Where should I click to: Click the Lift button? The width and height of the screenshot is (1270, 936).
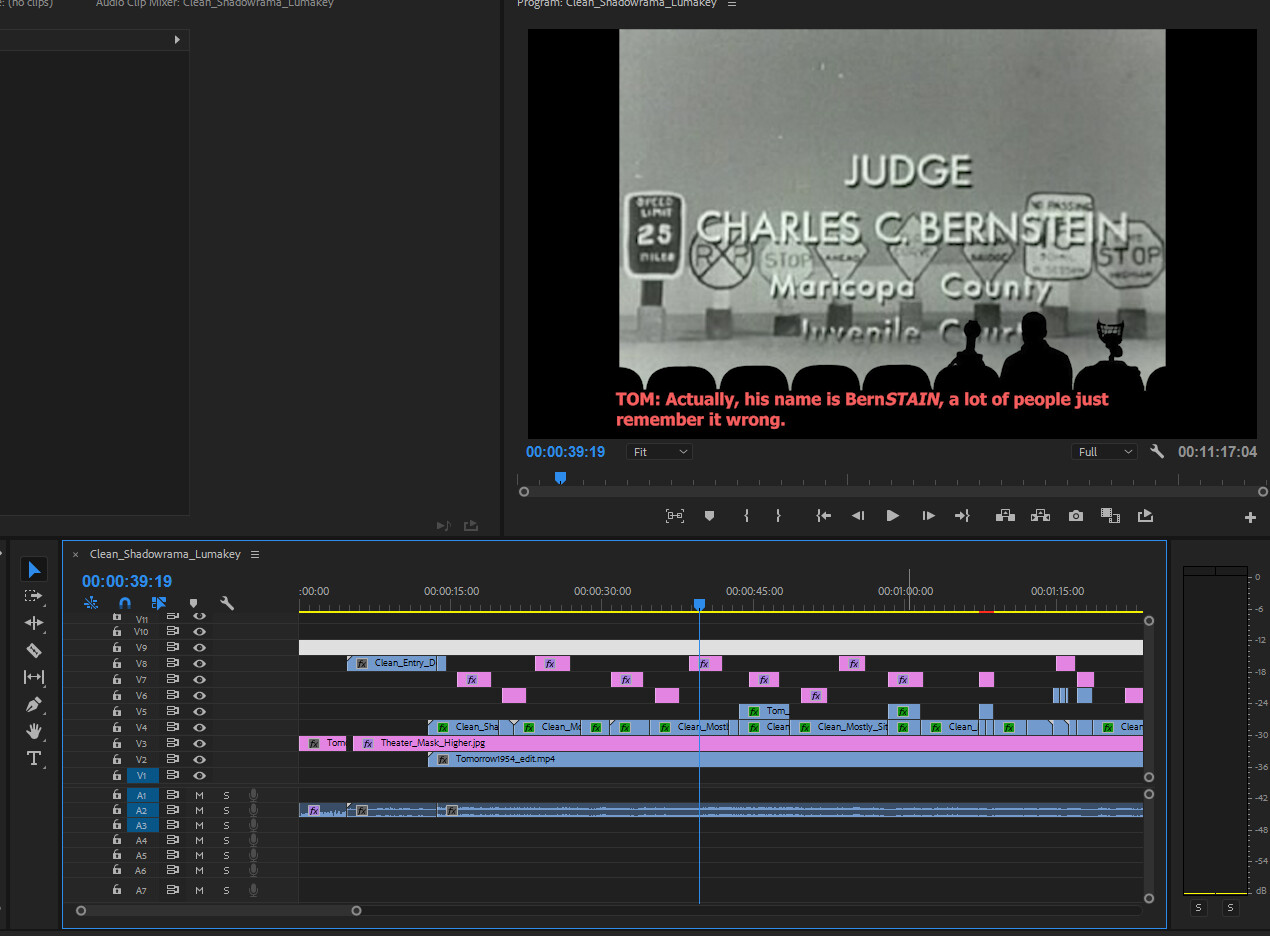(1005, 516)
